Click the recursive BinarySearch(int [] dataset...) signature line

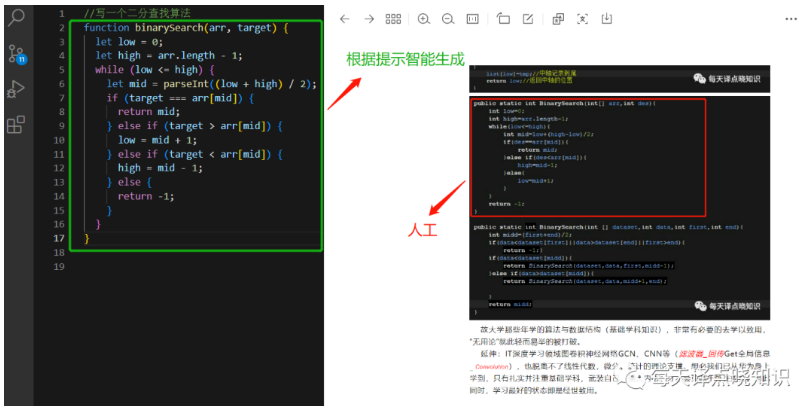(x=608, y=227)
